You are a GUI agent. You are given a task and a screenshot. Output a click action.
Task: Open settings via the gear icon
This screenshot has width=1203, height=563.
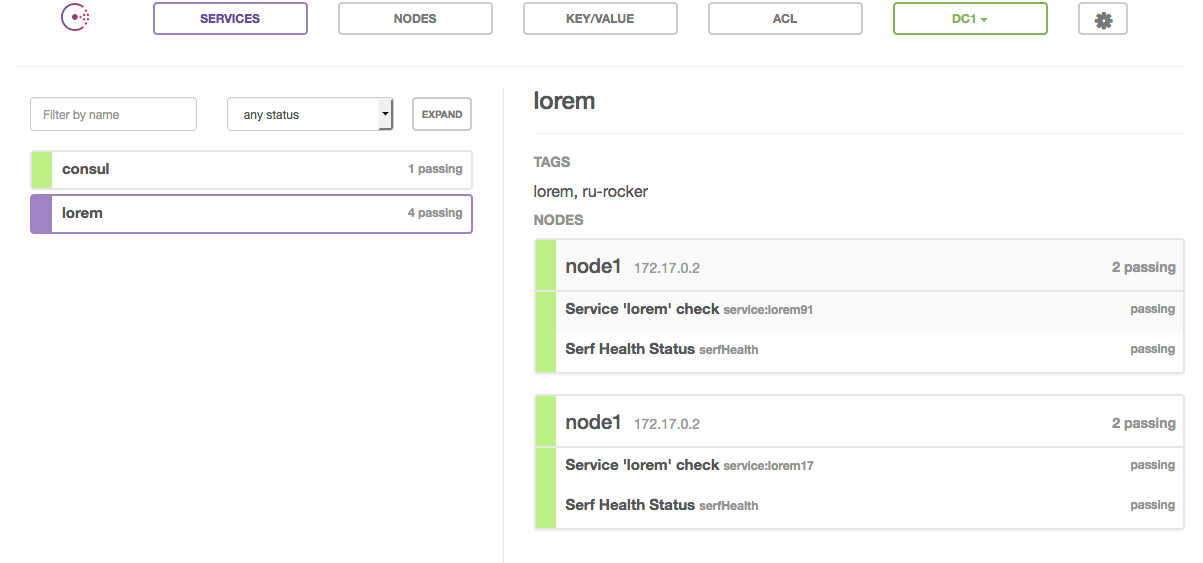pyautogui.click(x=1103, y=19)
